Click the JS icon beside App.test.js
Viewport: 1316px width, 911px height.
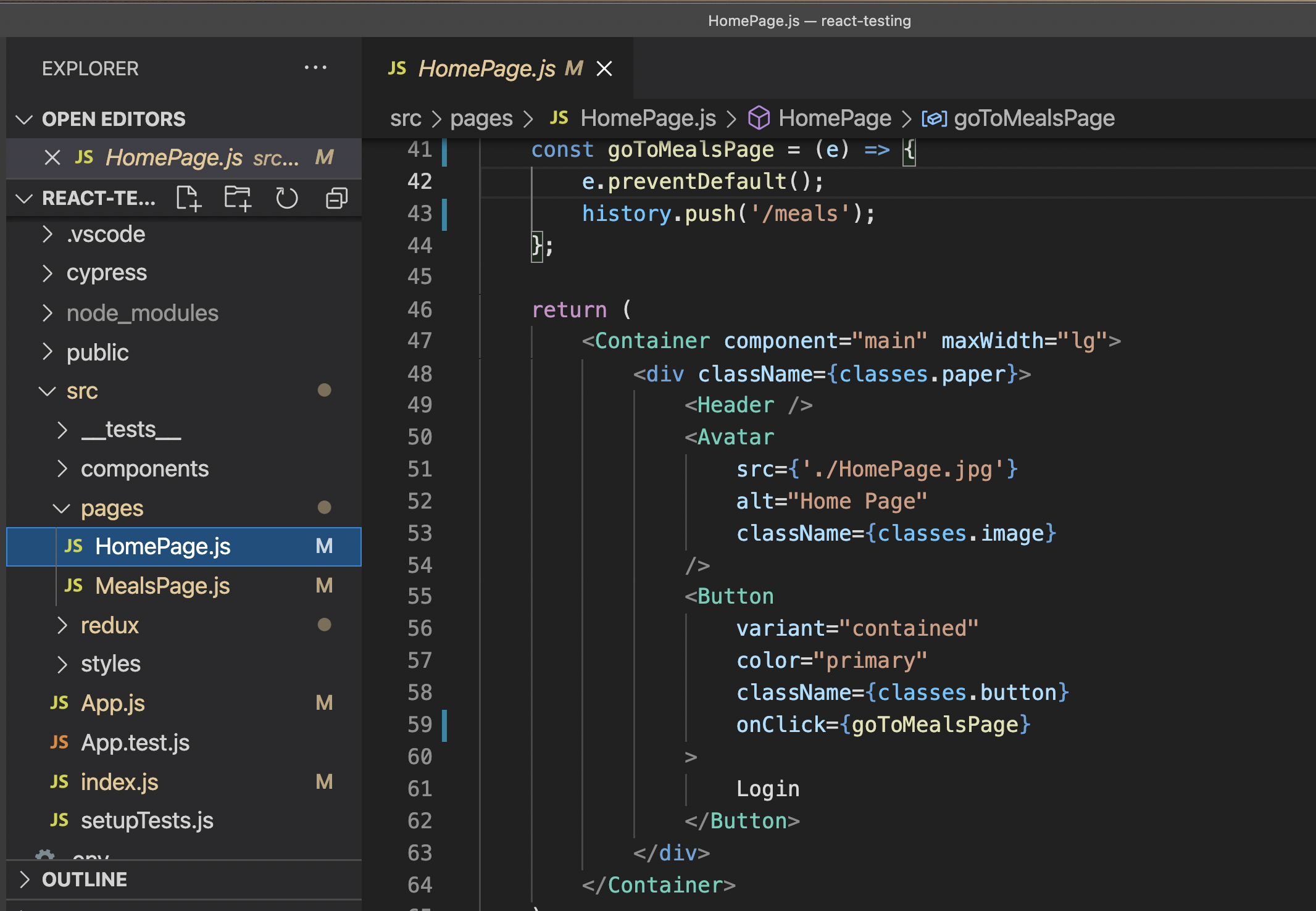59,742
